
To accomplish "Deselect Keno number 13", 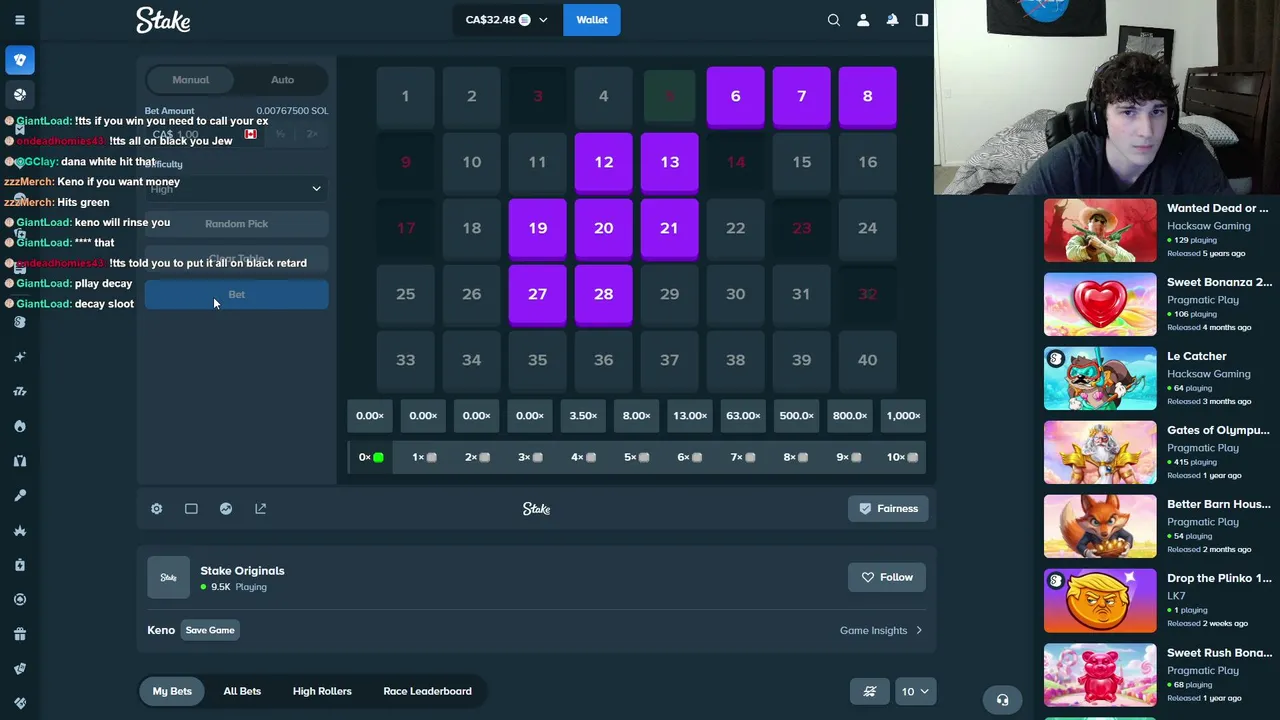I will point(669,163).
